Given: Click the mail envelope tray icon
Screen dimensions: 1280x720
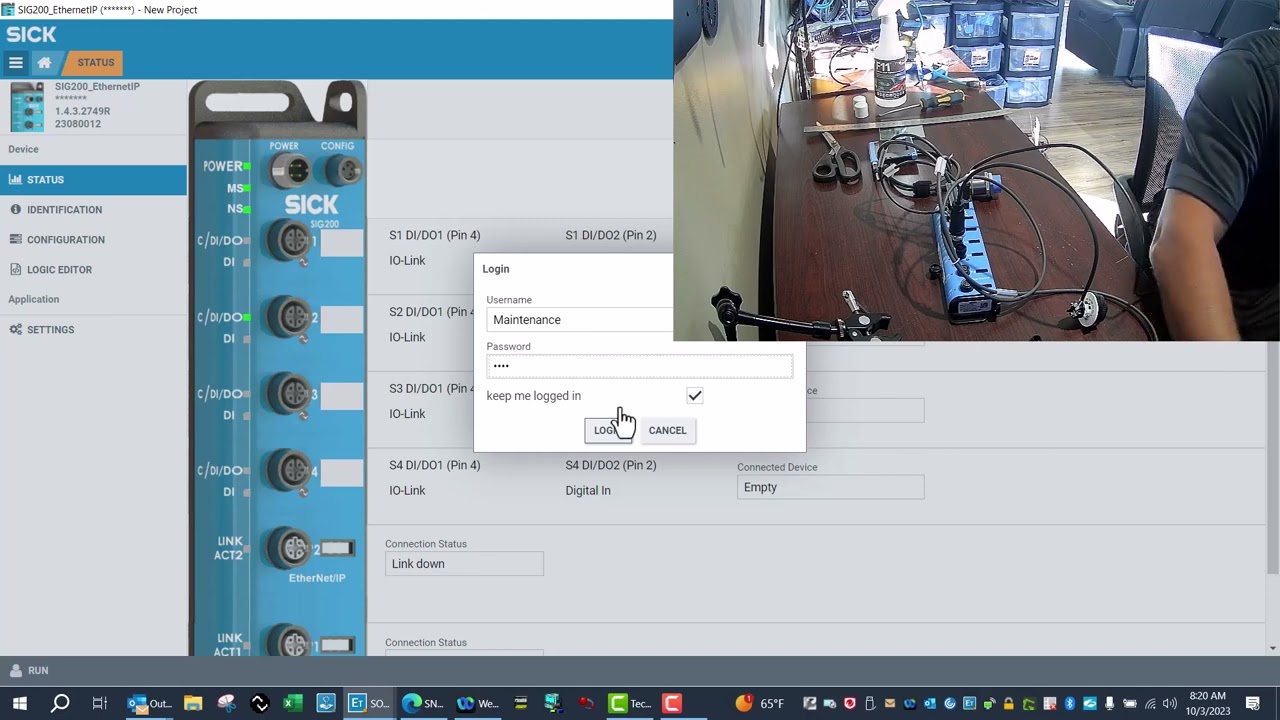Looking at the screenshot, I should [x=889, y=703].
